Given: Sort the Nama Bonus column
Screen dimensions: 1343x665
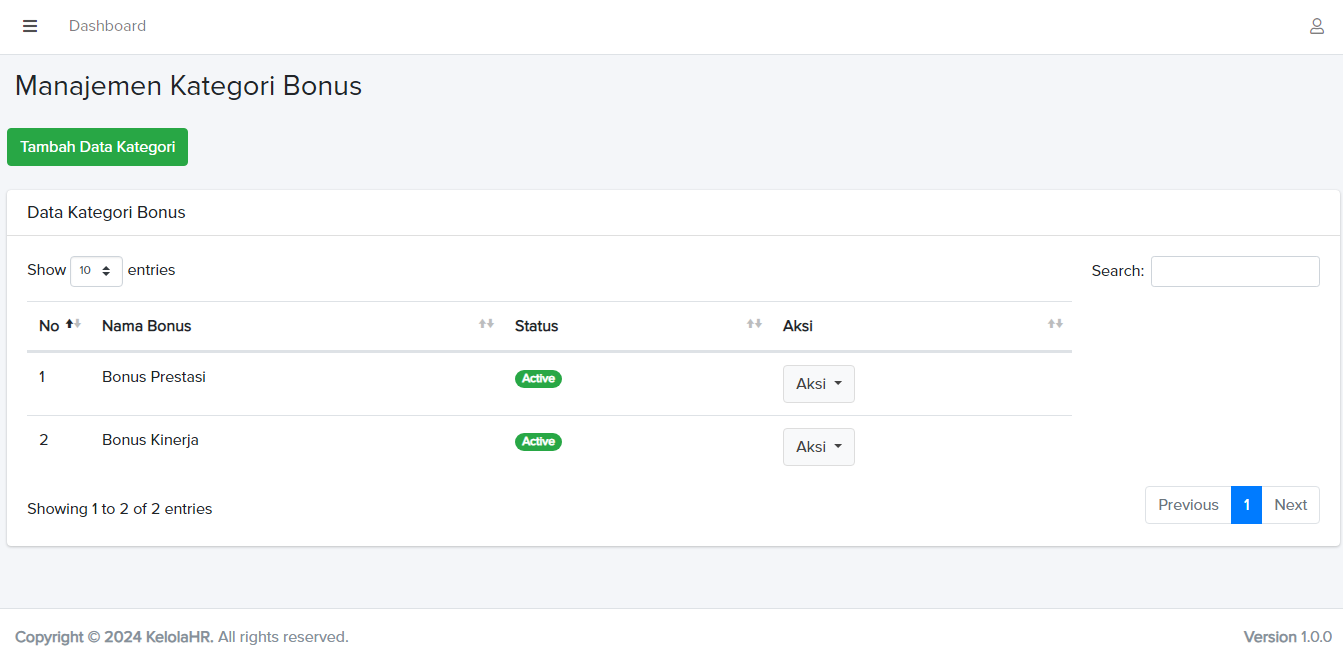Looking at the screenshot, I should click(x=487, y=322).
